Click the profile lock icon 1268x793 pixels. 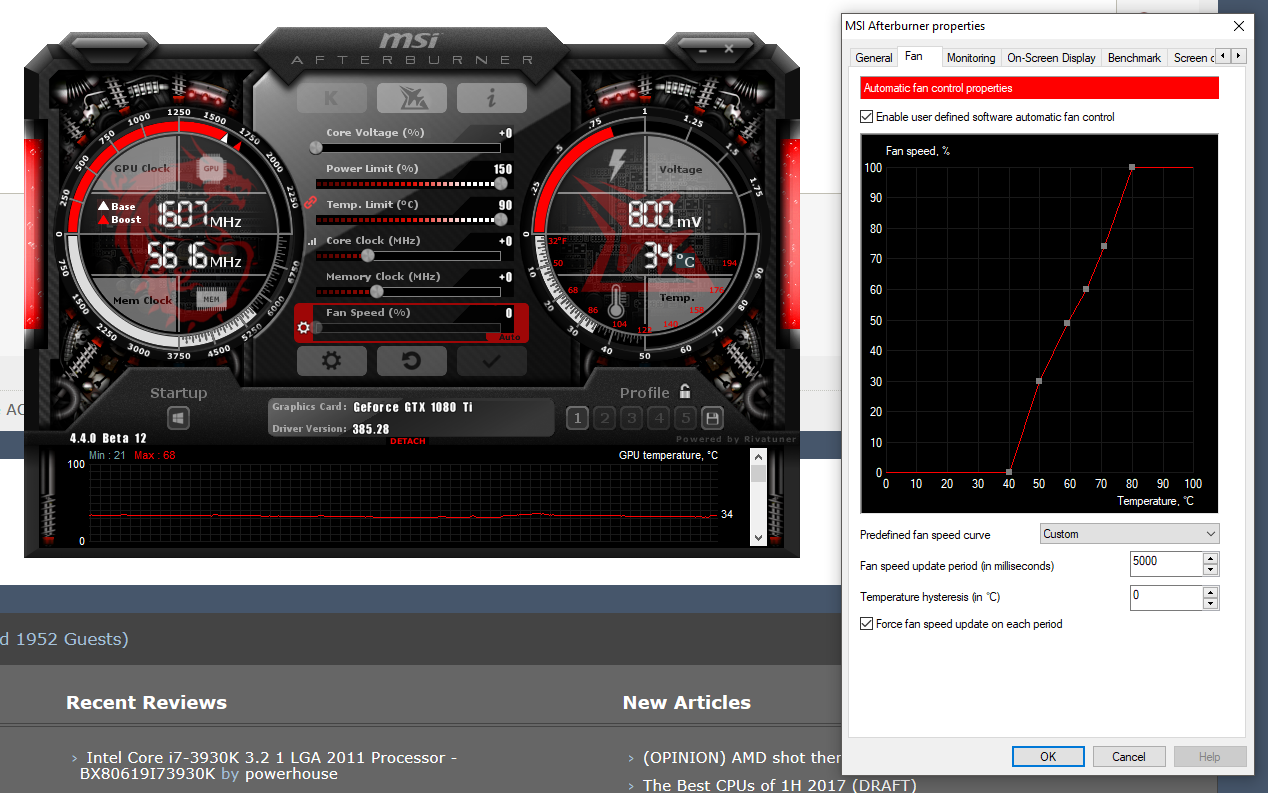coord(685,392)
